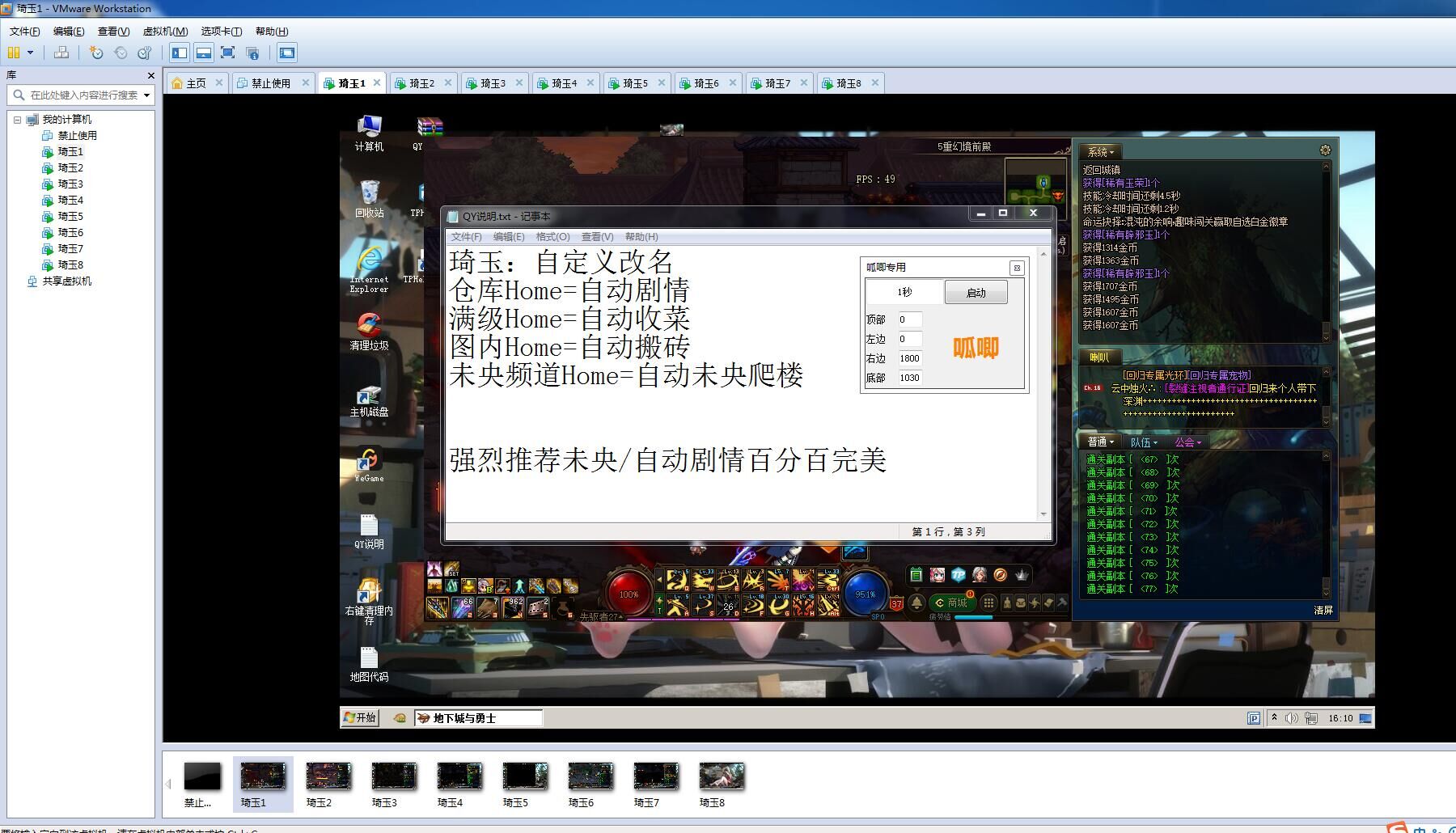Viewport: 1456px width, 833px height.
Task: Revert to snapshot toolbar icon
Action: coord(121,53)
